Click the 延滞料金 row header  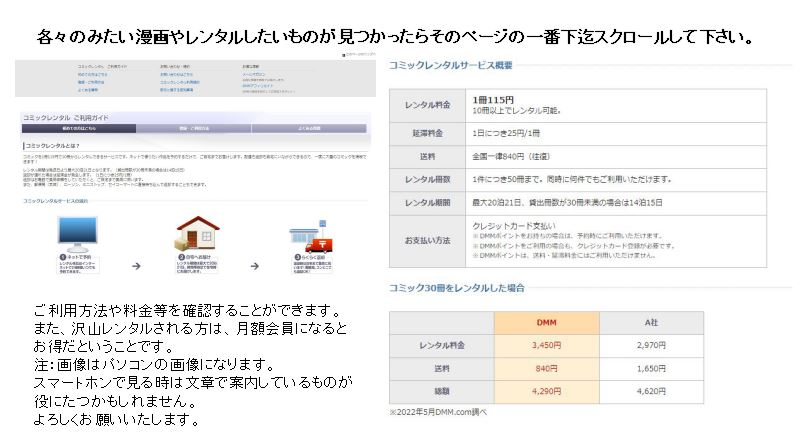427,132
